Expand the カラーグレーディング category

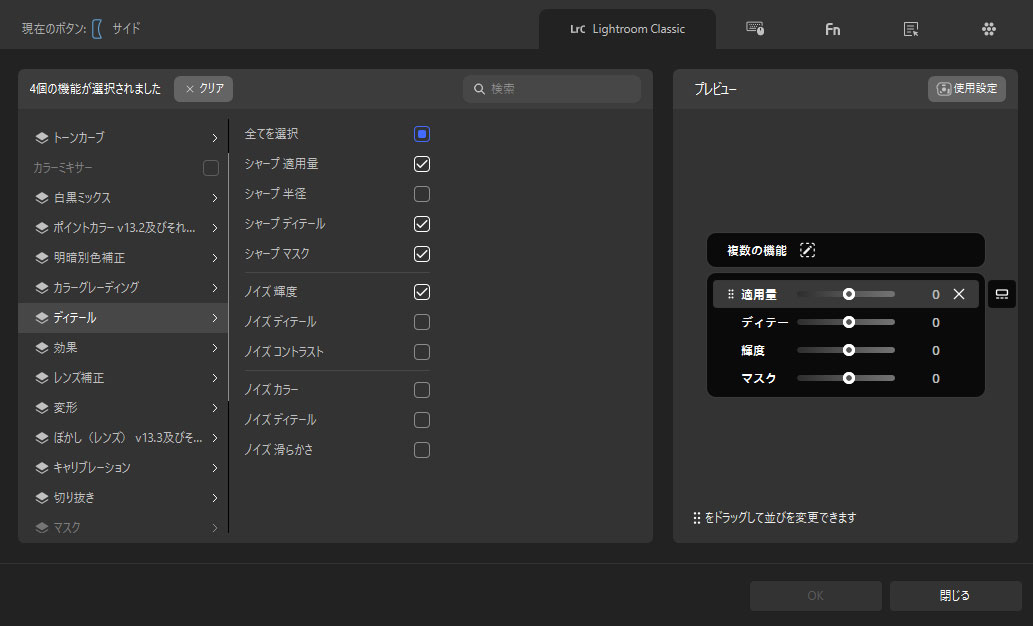click(214, 288)
